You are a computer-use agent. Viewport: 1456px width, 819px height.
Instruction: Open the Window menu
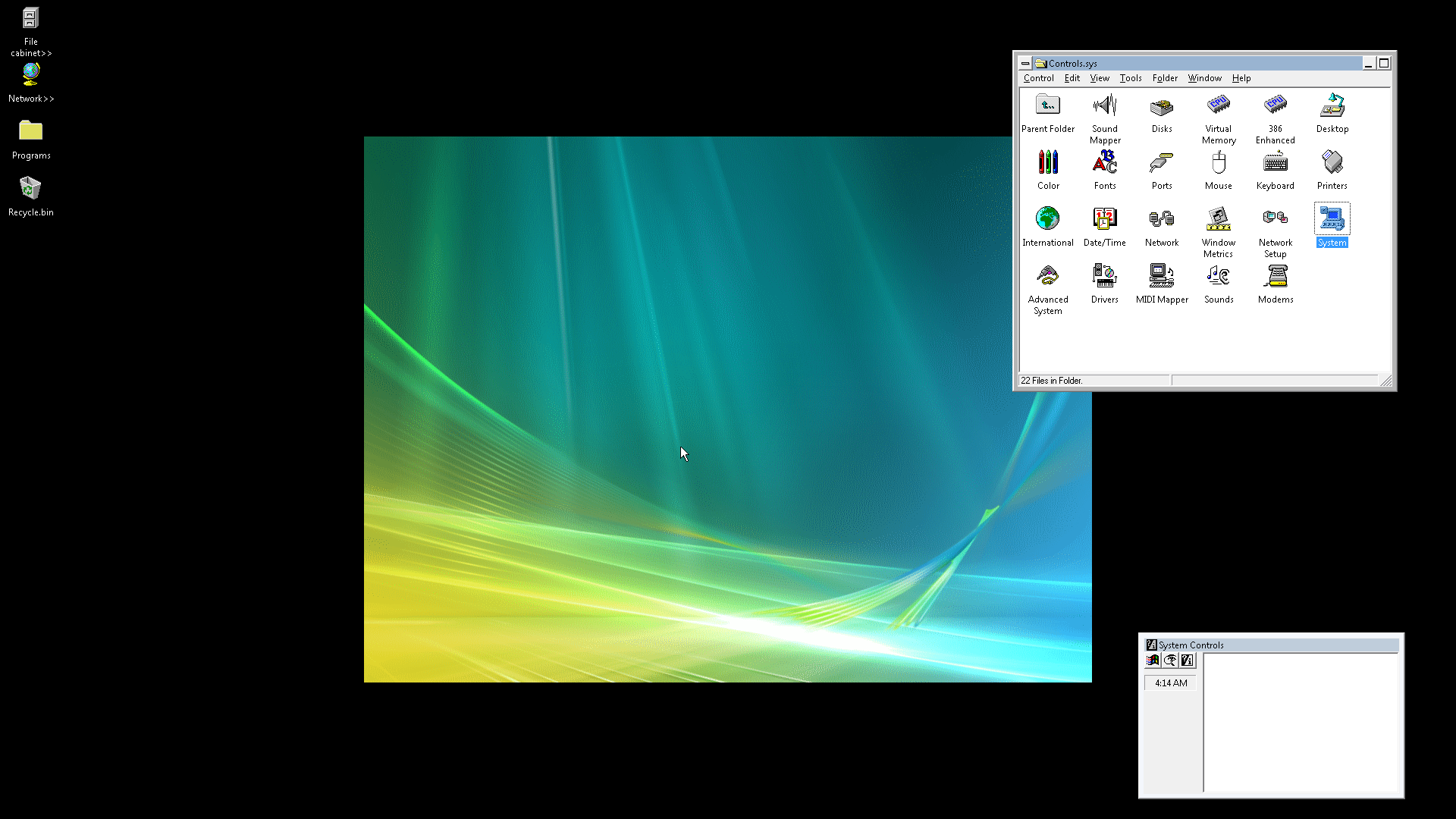click(x=1204, y=78)
